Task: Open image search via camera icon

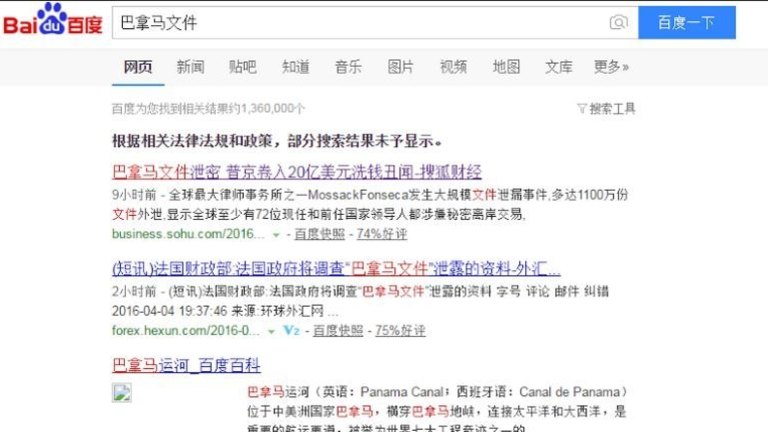Action: pyautogui.click(x=619, y=23)
